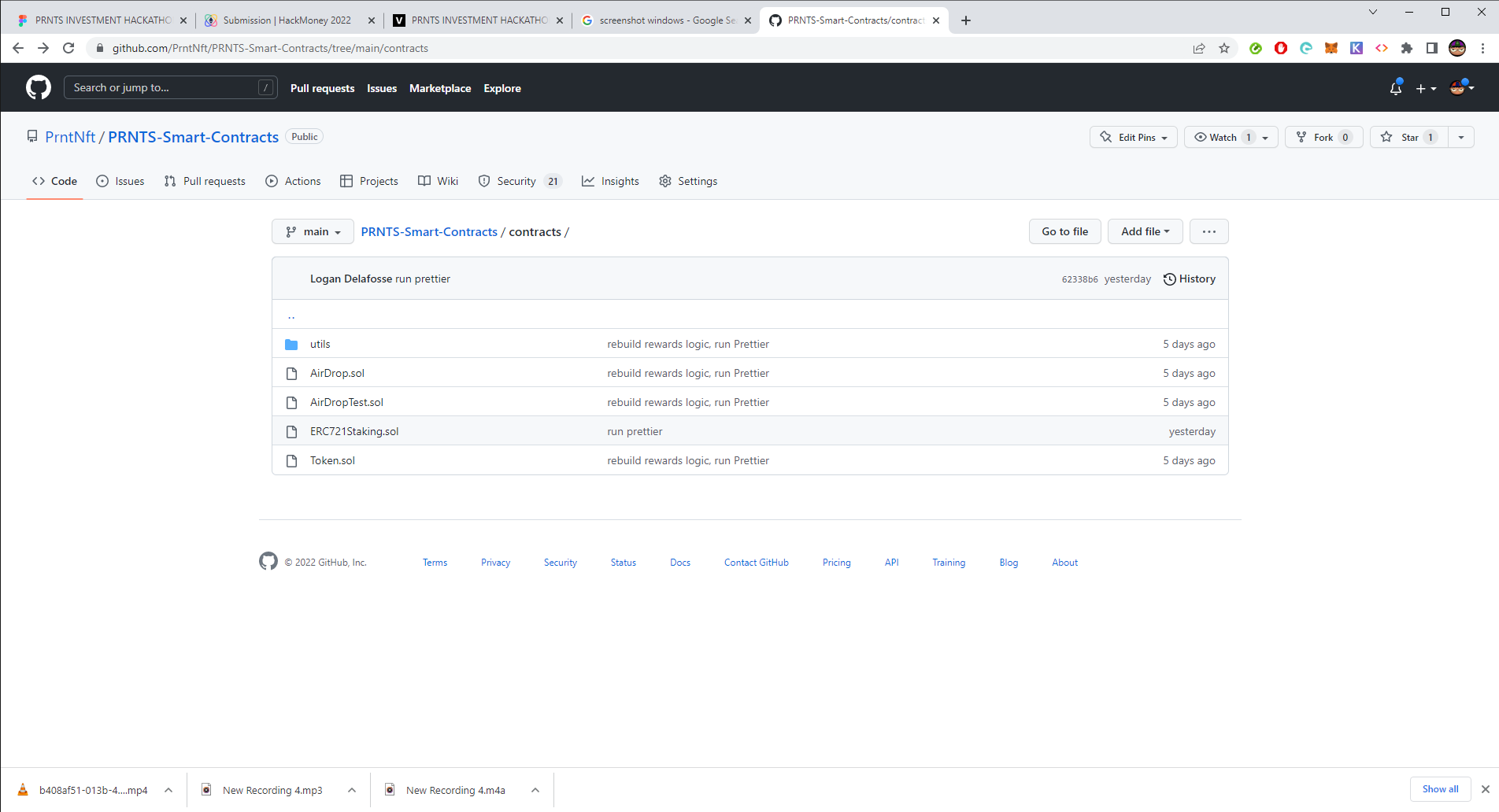Open the repository Settings tab
The height and width of the screenshot is (812, 1499).
[688, 181]
